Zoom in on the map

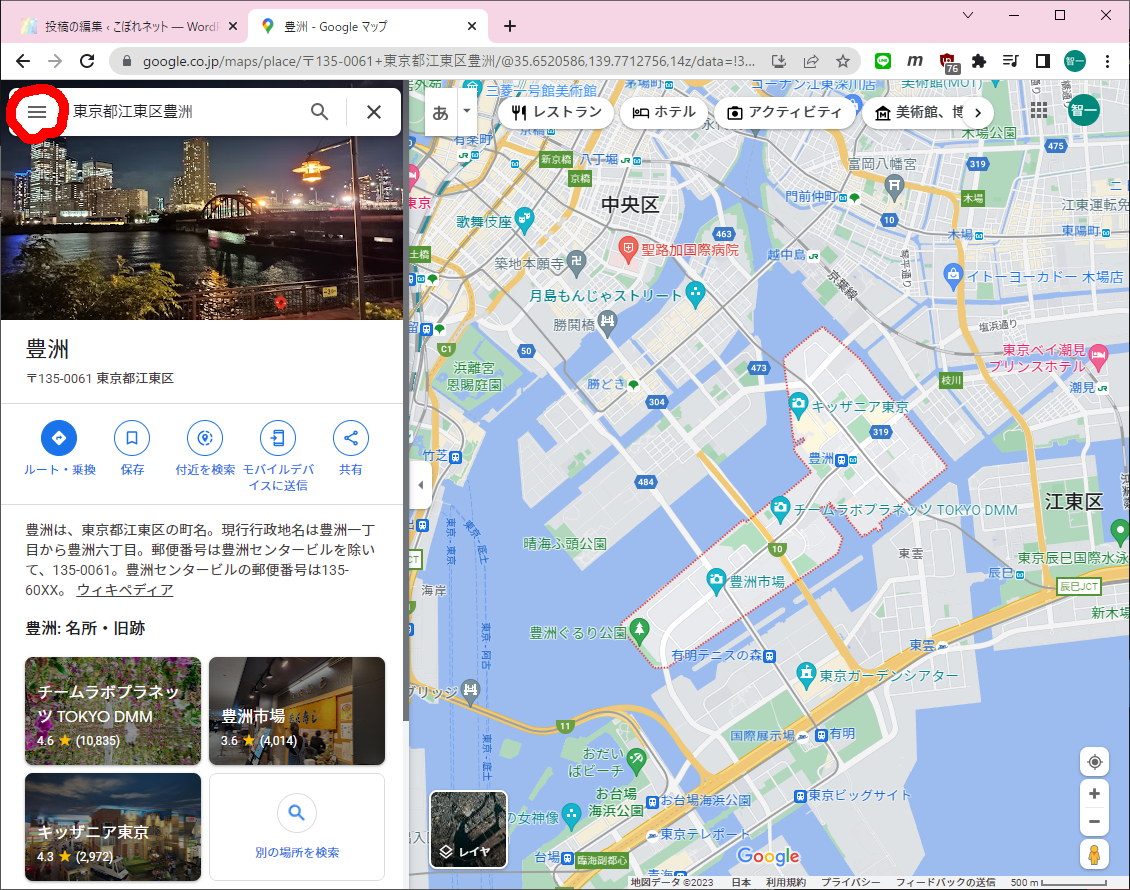click(1094, 794)
